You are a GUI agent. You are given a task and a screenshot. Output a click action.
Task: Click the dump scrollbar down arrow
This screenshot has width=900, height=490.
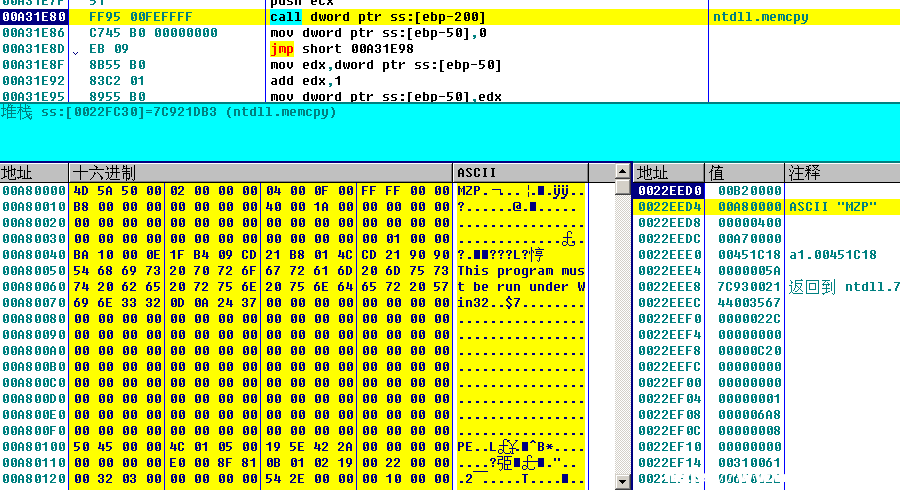[622, 481]
